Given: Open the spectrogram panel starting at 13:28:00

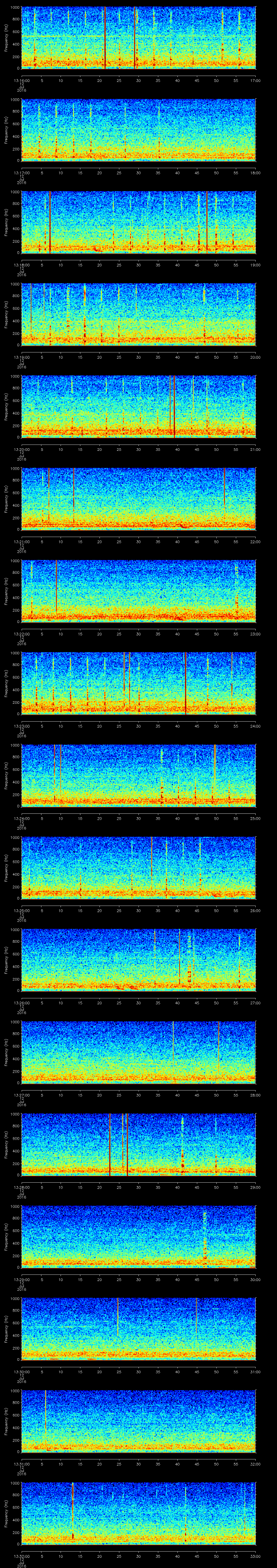Looking at the screenshot, I should (139, 1144).
